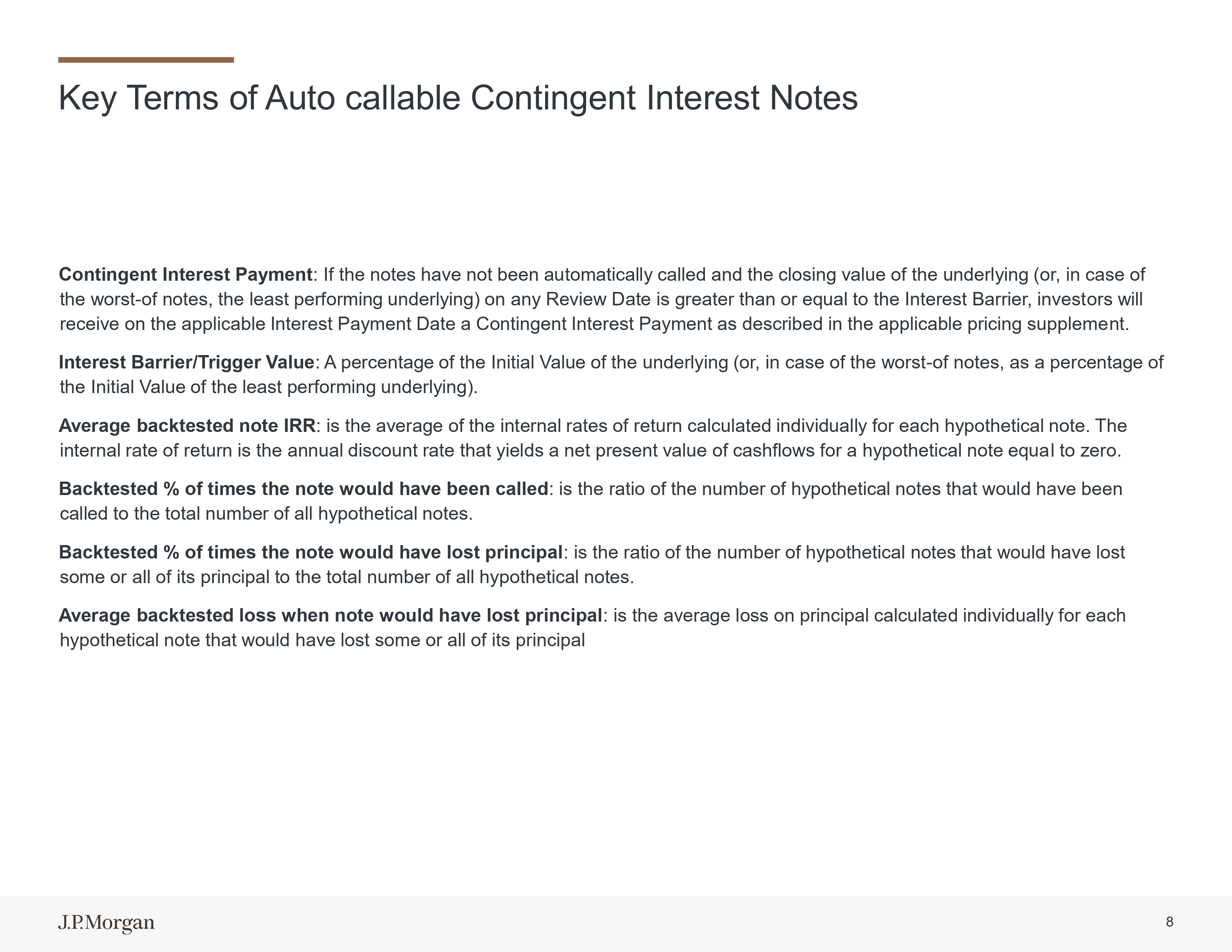1232x952 pixels.
Task: Click the brown accent bar above the title
Action: point(146,60)
